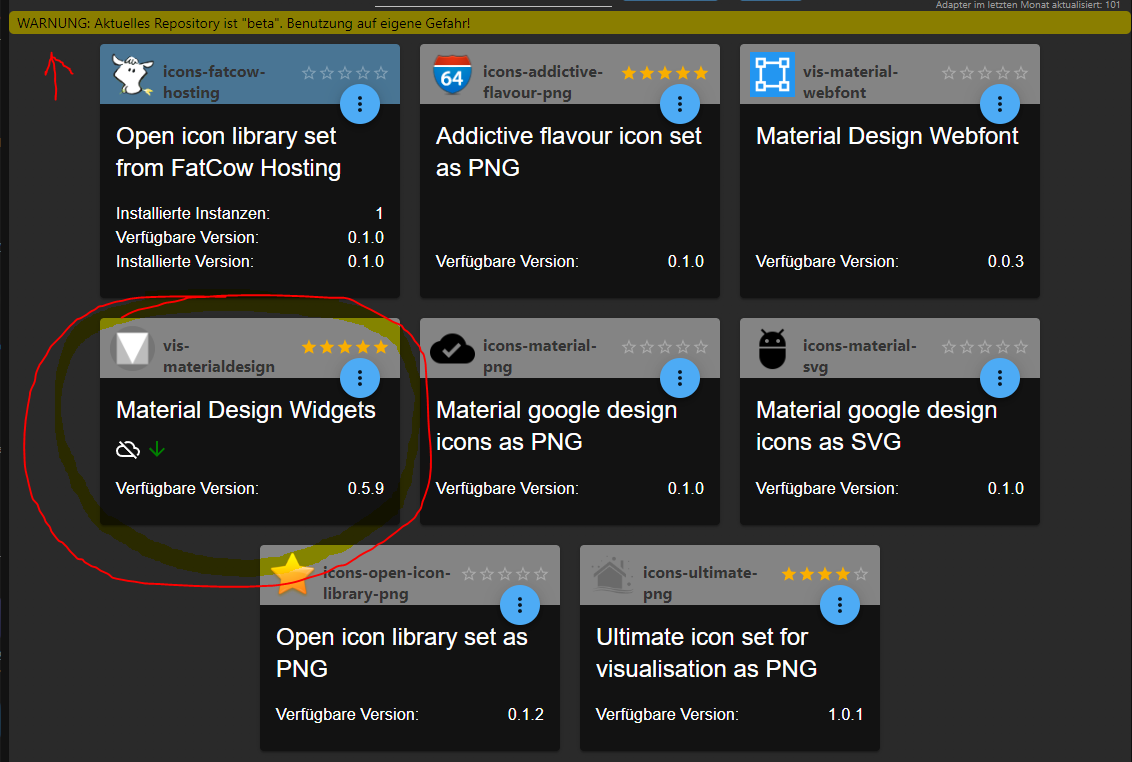Click the icons-material-png cloud check icon
This screenshot has height=762, width=1132.
click(452, 350)
